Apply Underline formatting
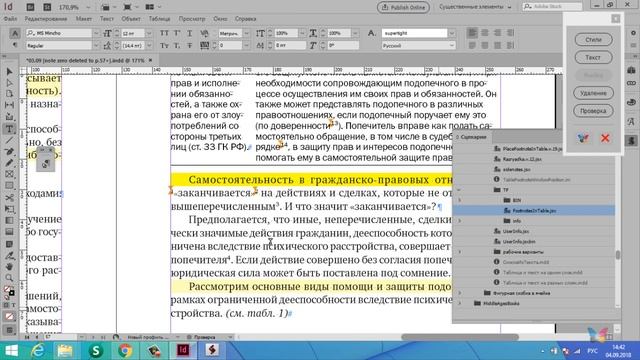The image size is (640, 360). click(x=189, y=33)
